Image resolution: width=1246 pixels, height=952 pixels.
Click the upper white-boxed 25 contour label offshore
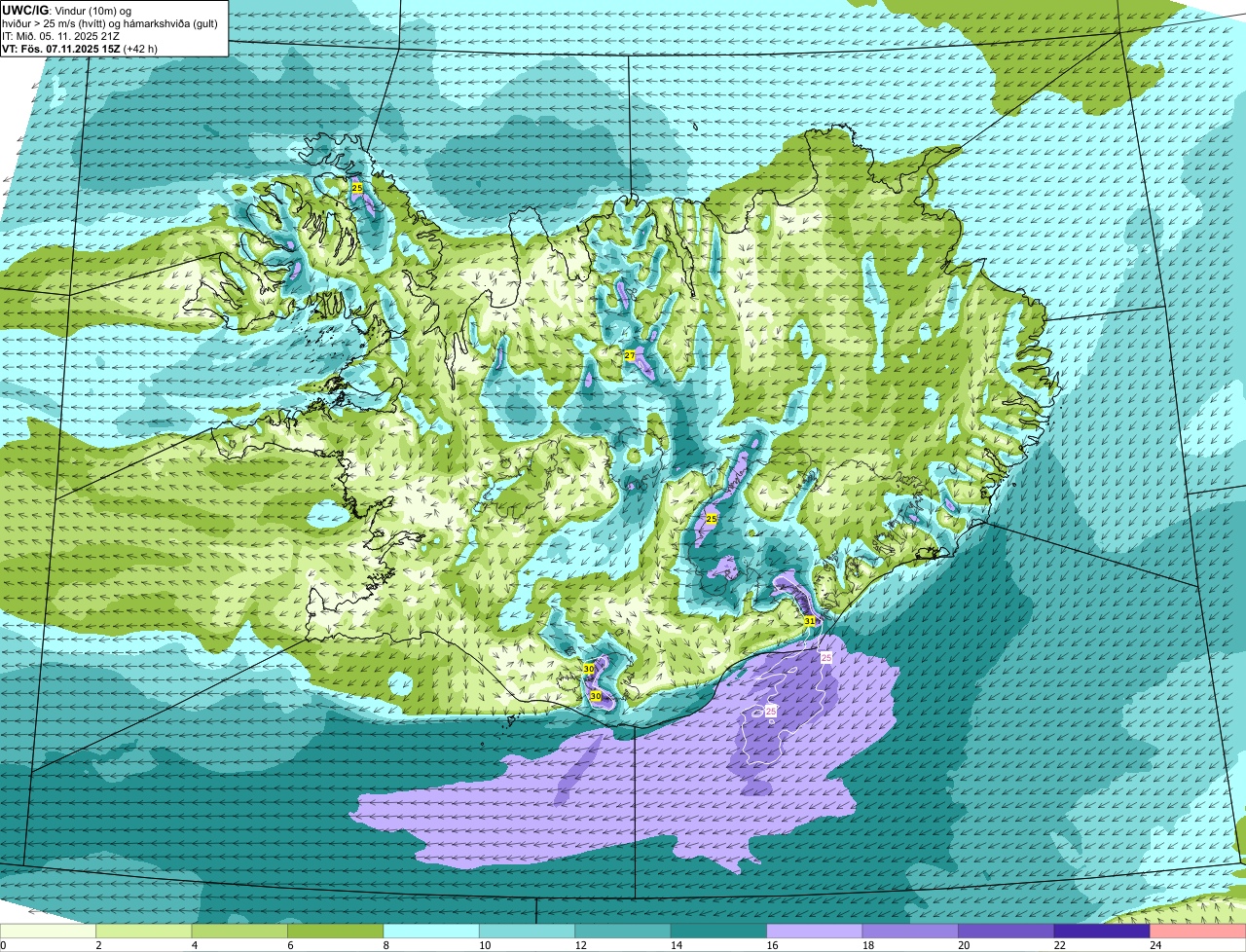826,659
